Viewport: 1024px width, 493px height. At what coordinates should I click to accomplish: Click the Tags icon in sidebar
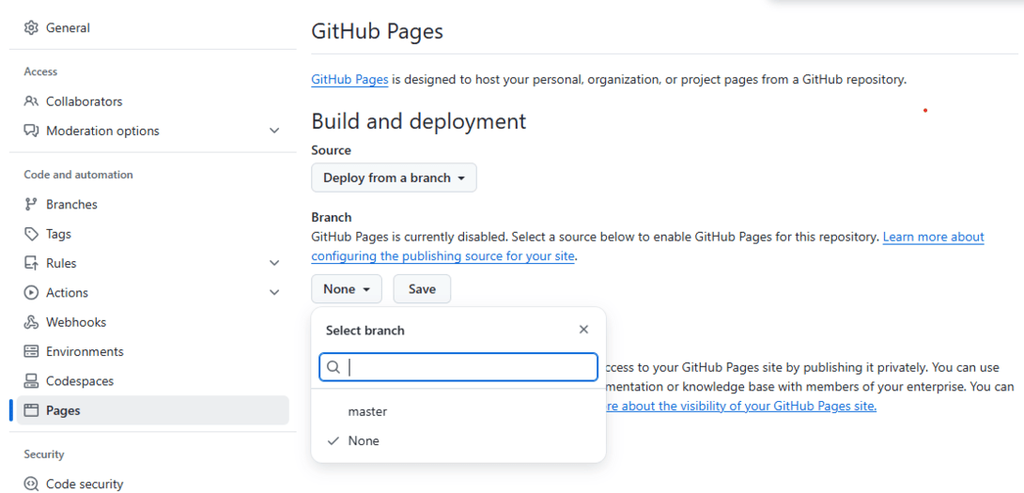click(31, 234)
